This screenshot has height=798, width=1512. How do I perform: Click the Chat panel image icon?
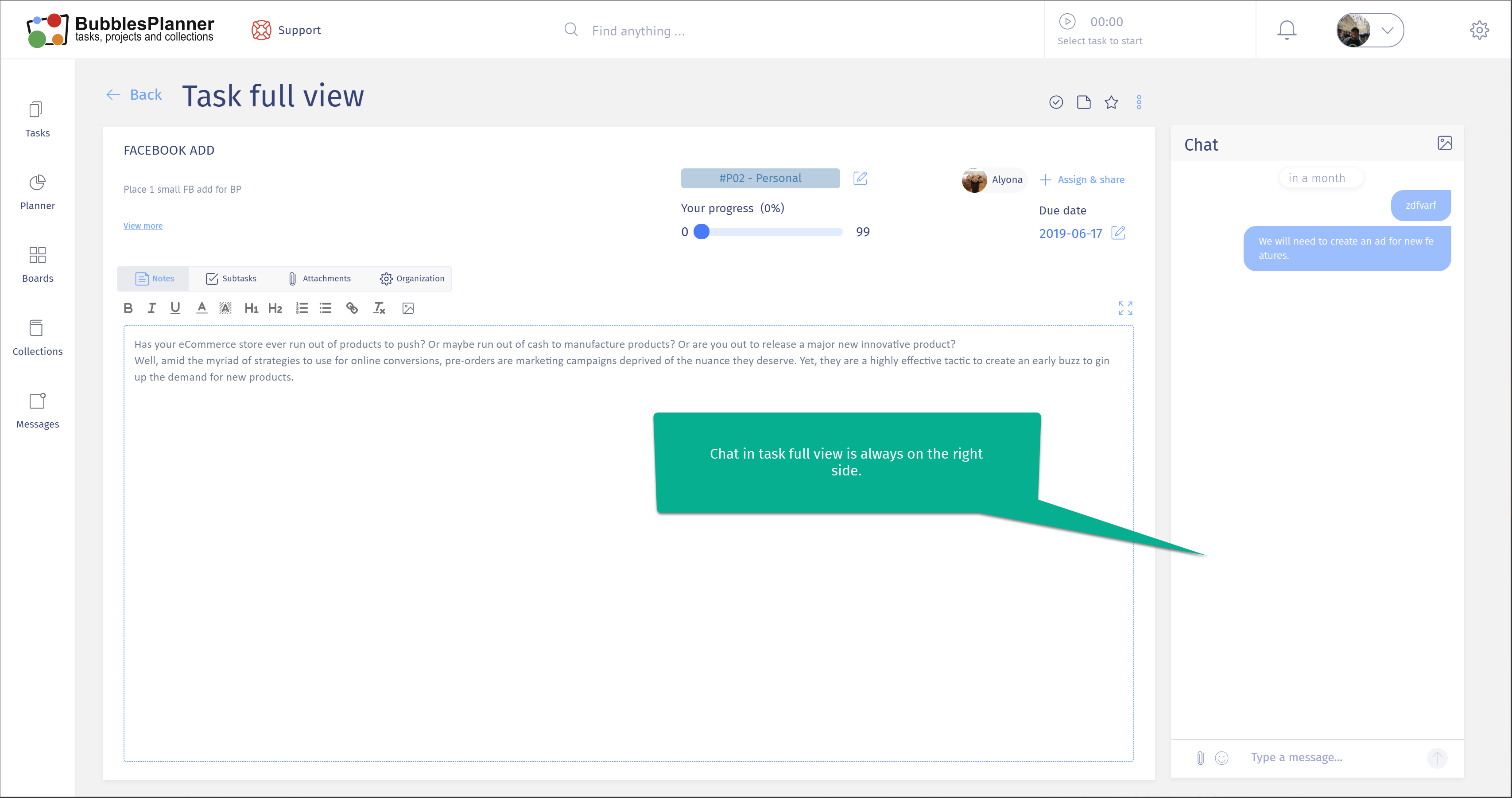pos(1444,143)
